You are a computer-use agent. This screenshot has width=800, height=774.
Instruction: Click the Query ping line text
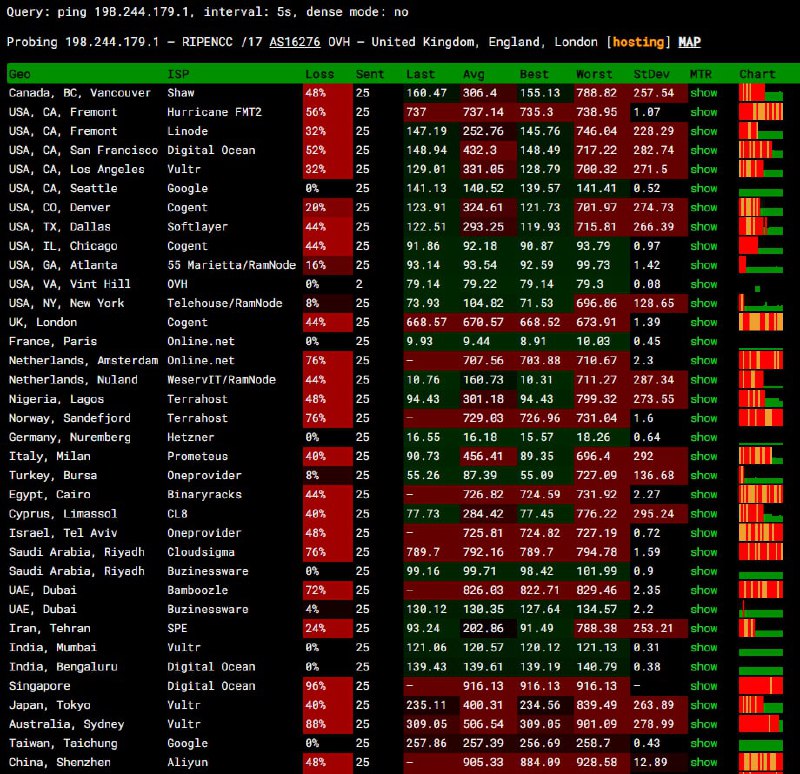coord(208,12)
